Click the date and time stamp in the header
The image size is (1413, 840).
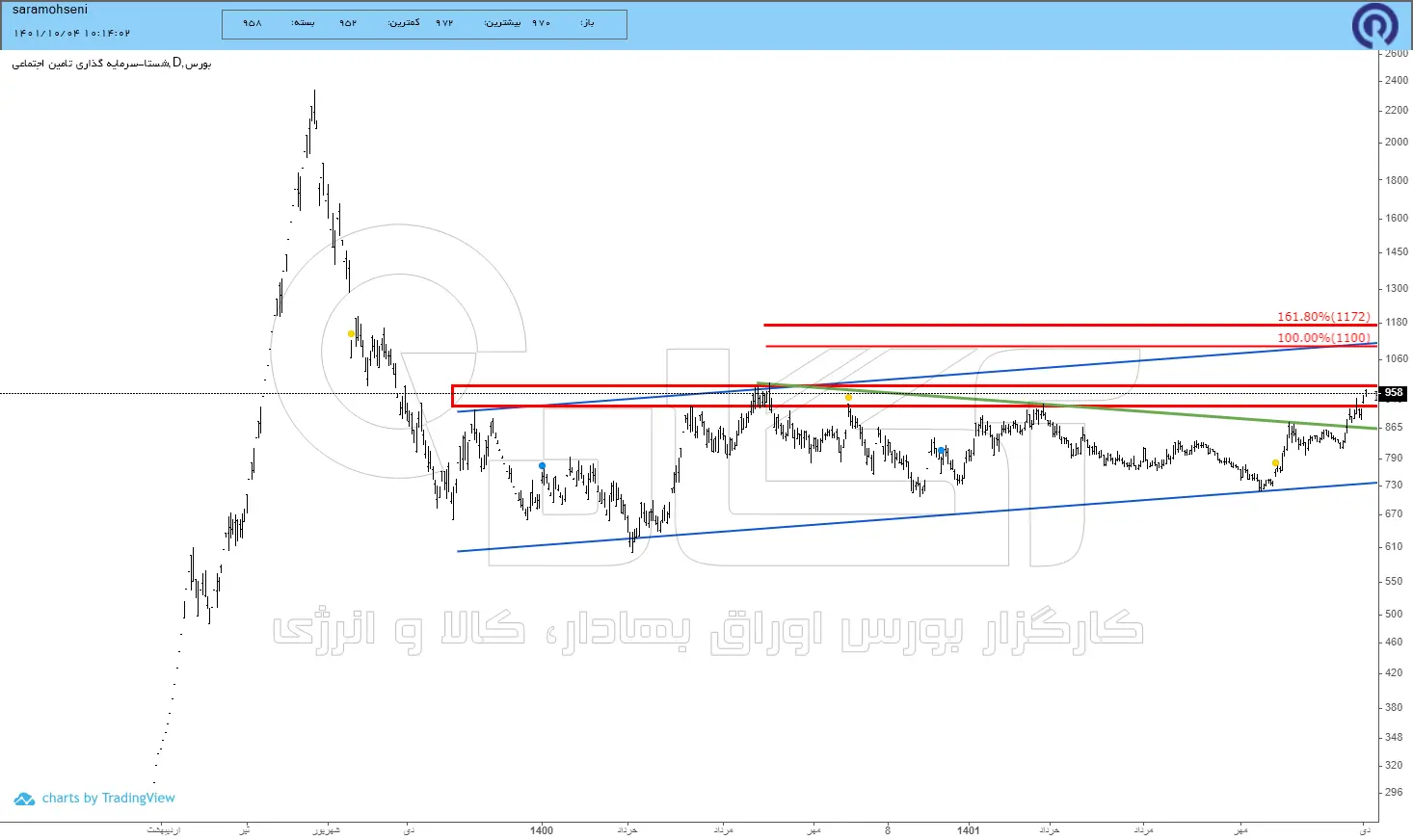(x=71, y=34)
